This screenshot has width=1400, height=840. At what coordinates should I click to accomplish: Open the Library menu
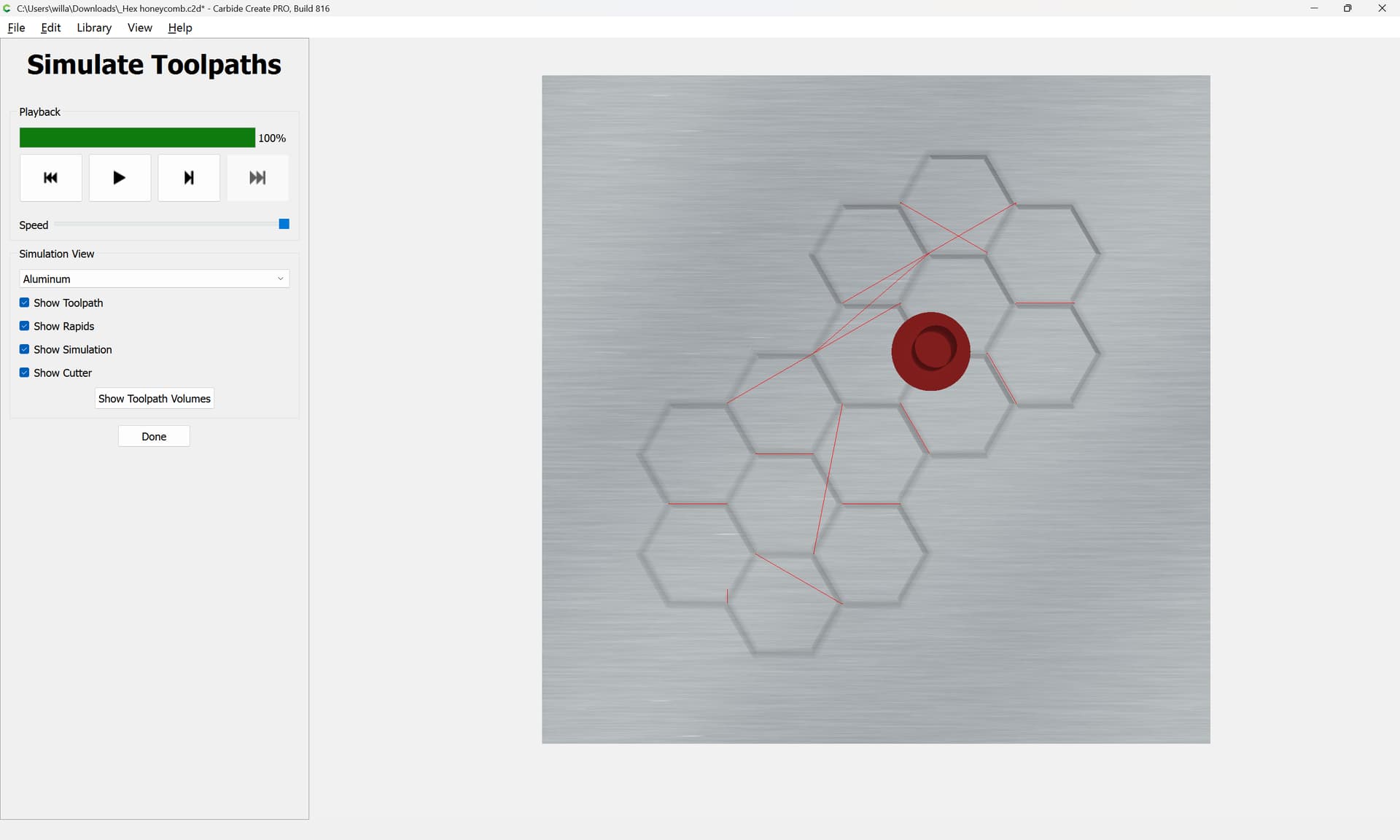point(94,28)
